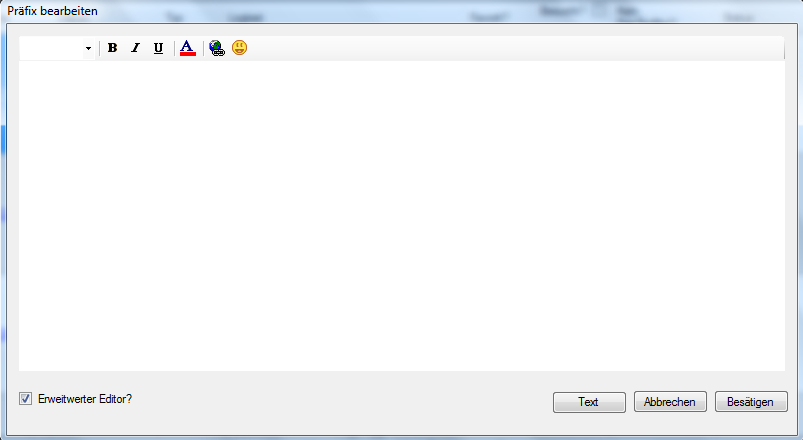The image size is (803, 440).
Task: Insert a hyperlink with the globe icon
Action: 217,48
